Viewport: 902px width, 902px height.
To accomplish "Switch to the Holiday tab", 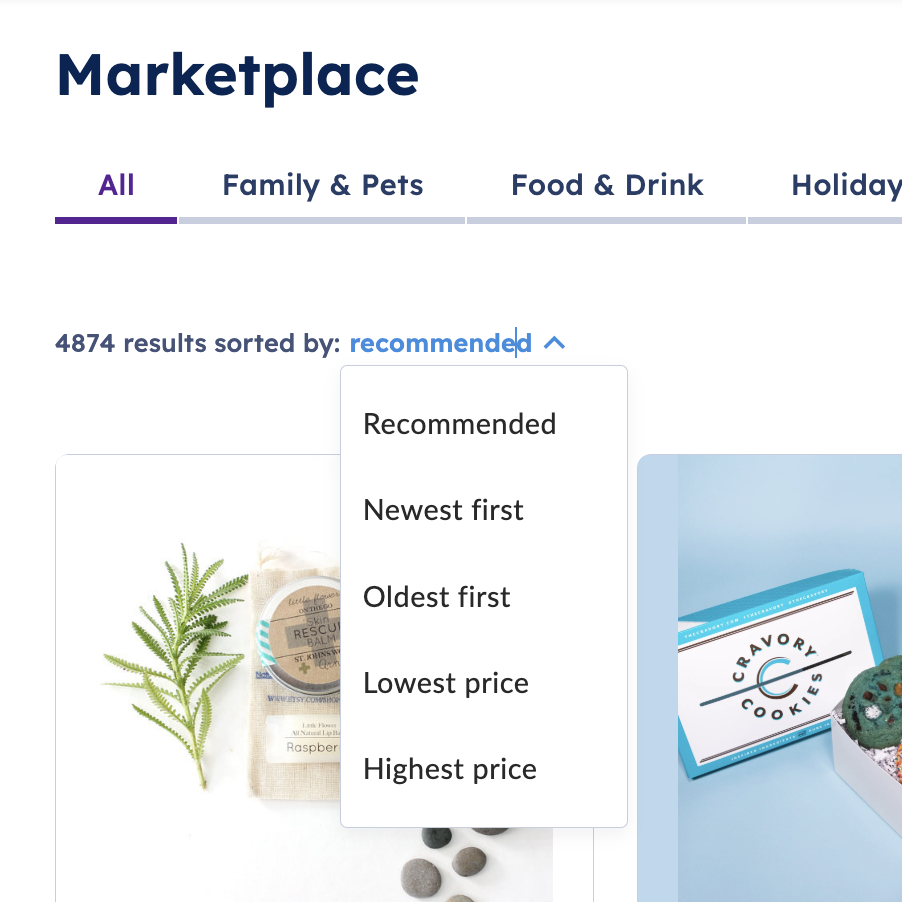I will 846,186.
